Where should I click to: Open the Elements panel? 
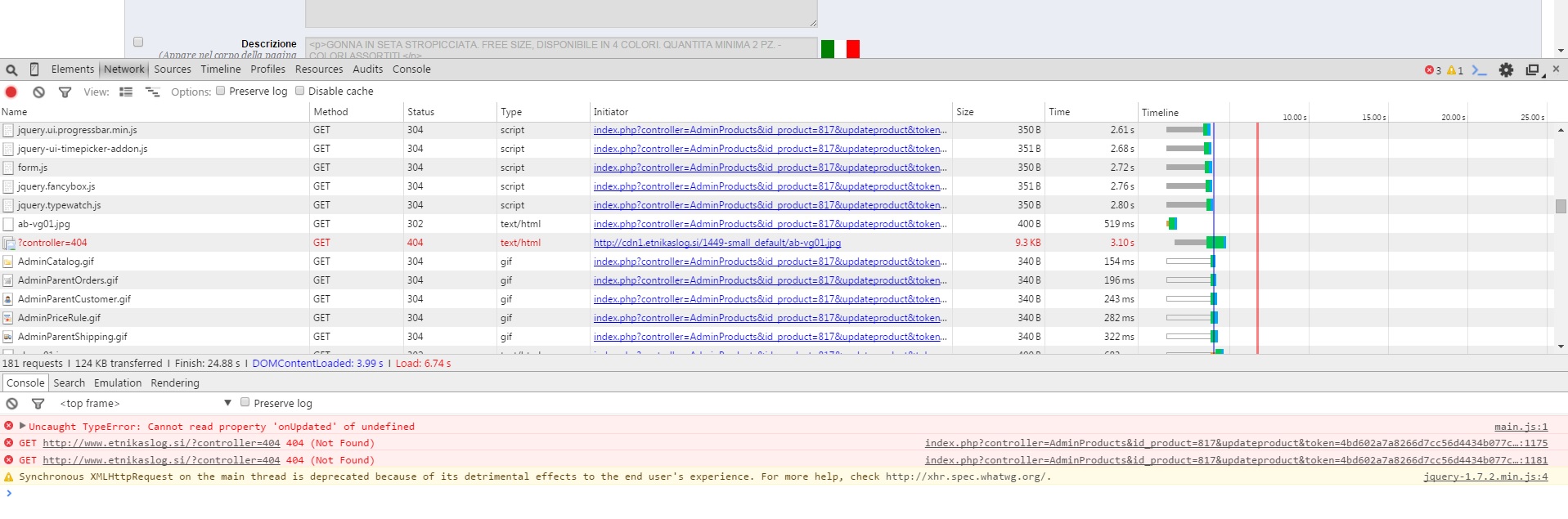point(73,69)
